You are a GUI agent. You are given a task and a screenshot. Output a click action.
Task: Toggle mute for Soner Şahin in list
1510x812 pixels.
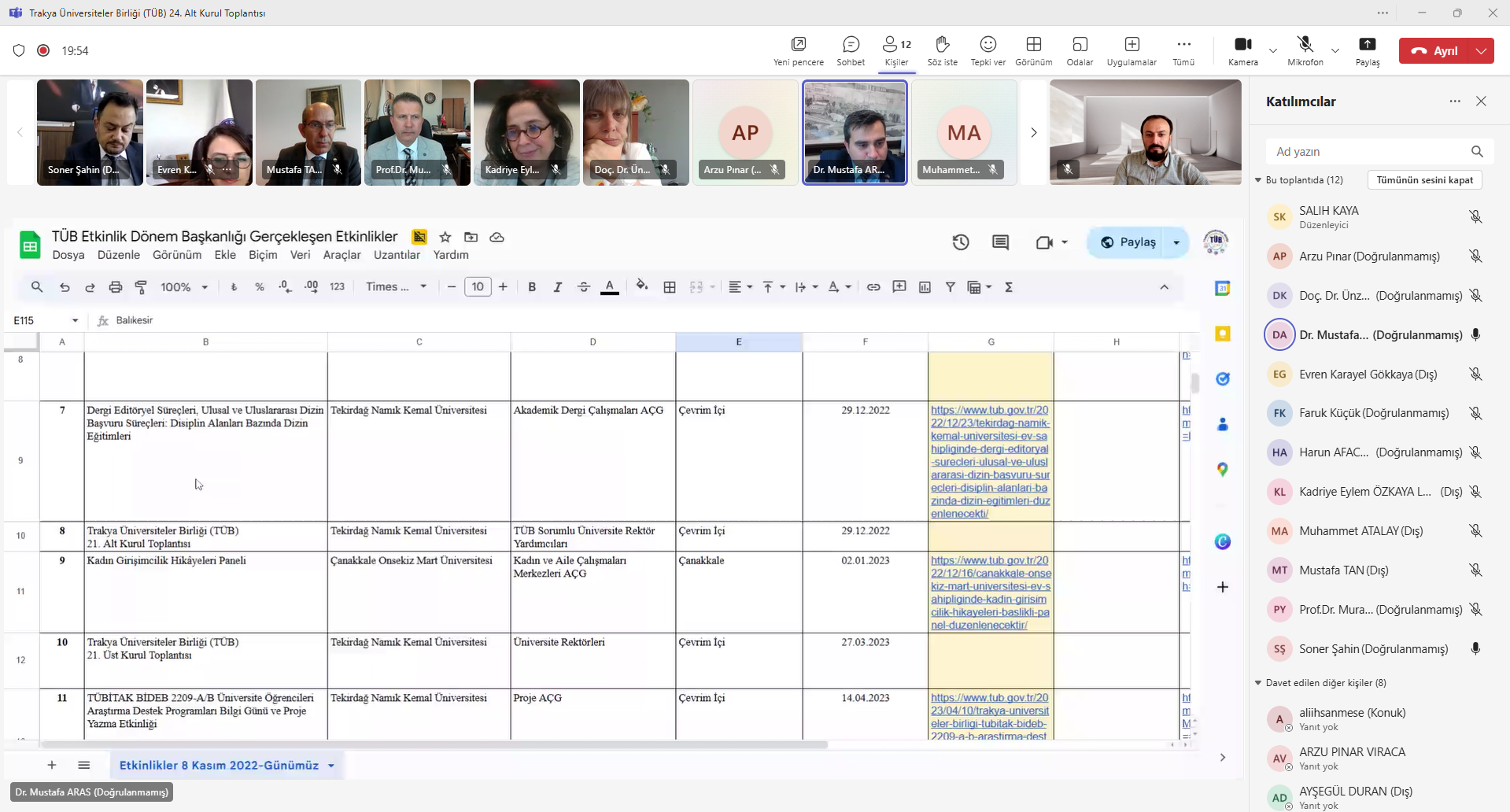pyautogui.click(x=1475, y=649)
